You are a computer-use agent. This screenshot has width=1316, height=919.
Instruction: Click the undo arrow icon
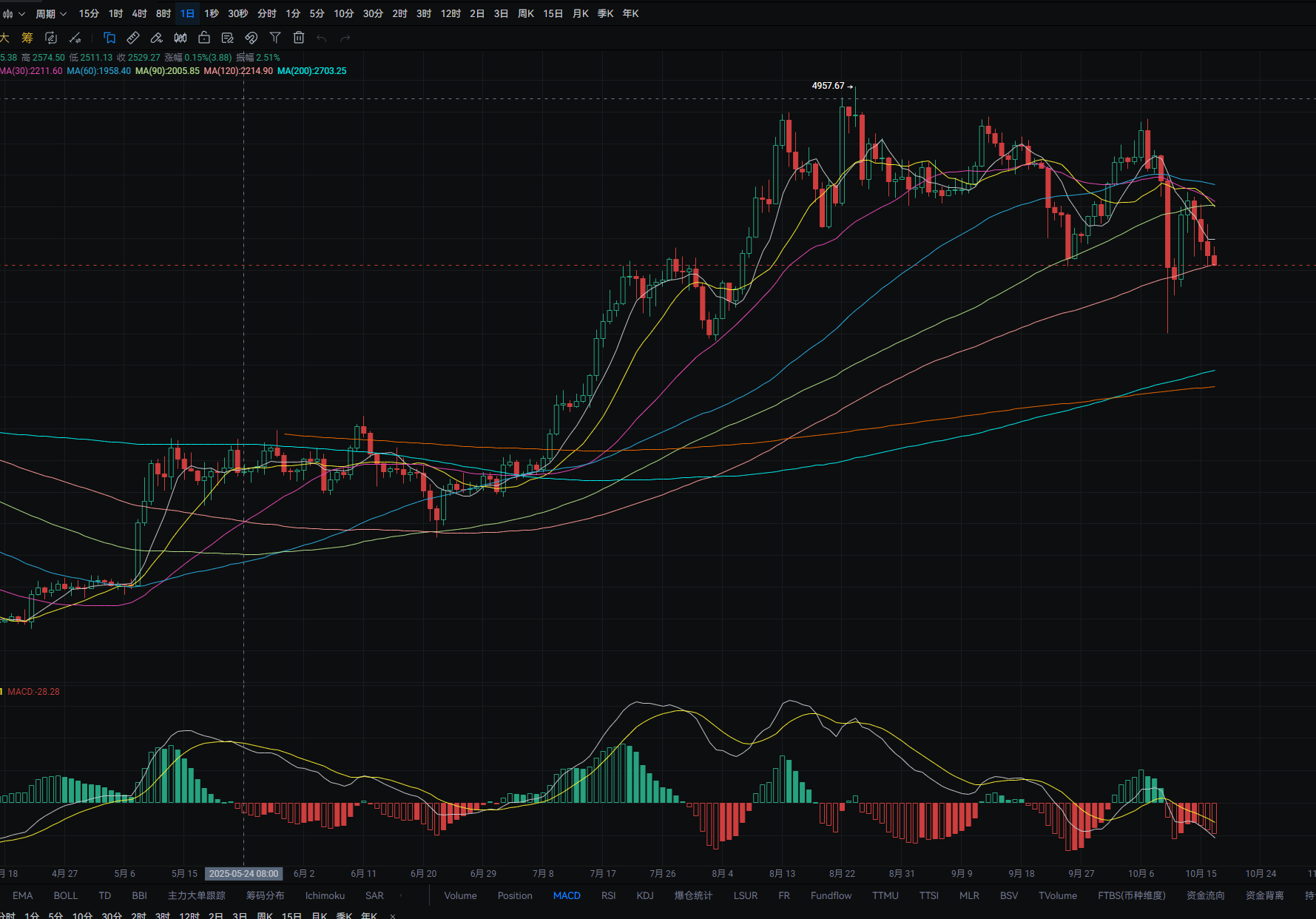(x=322, y=38)
